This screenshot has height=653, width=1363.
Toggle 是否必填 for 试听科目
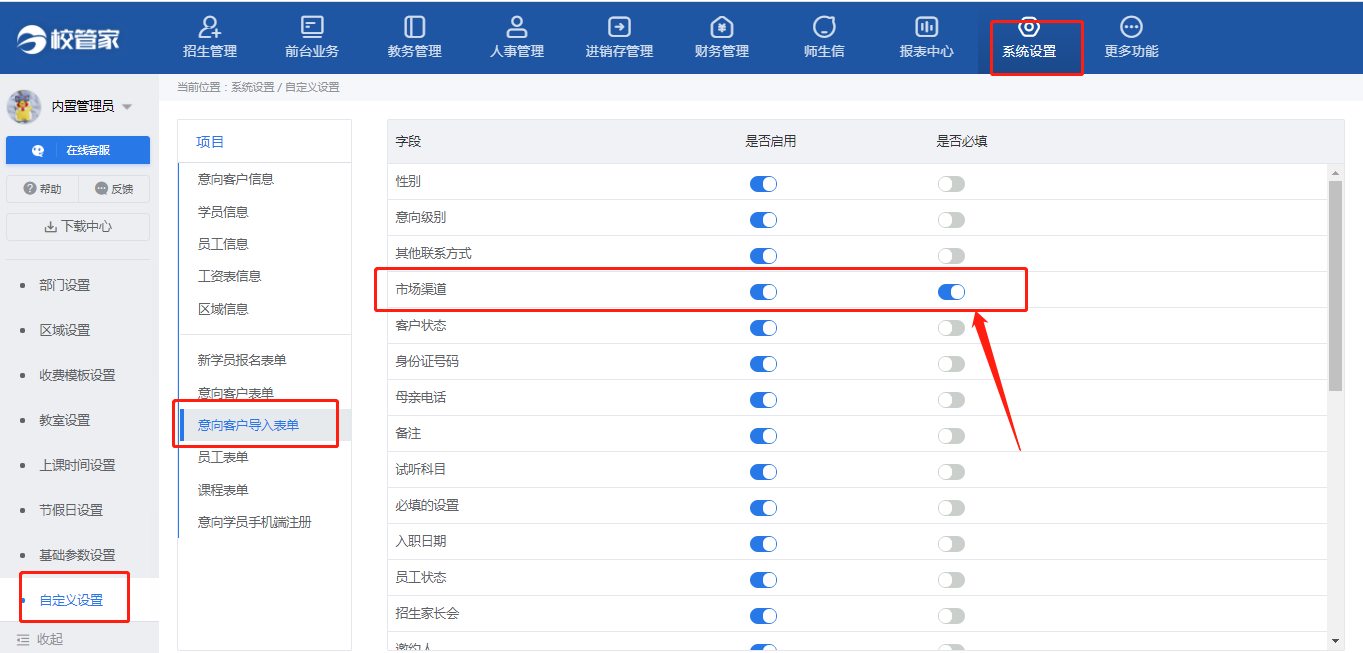[x=951, y=472]
